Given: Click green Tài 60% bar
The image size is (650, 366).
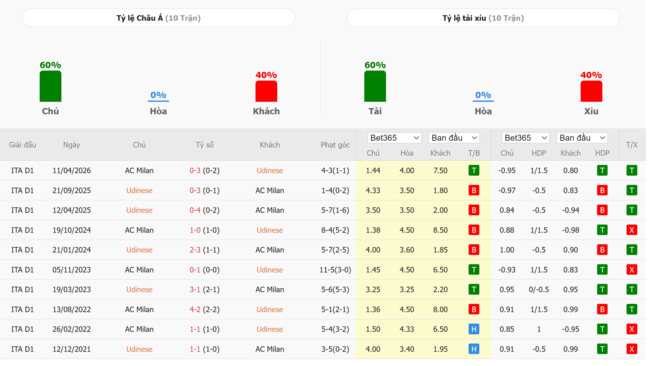Looking at the screenshot, I should pyautogui.click(x=375, y=86).
